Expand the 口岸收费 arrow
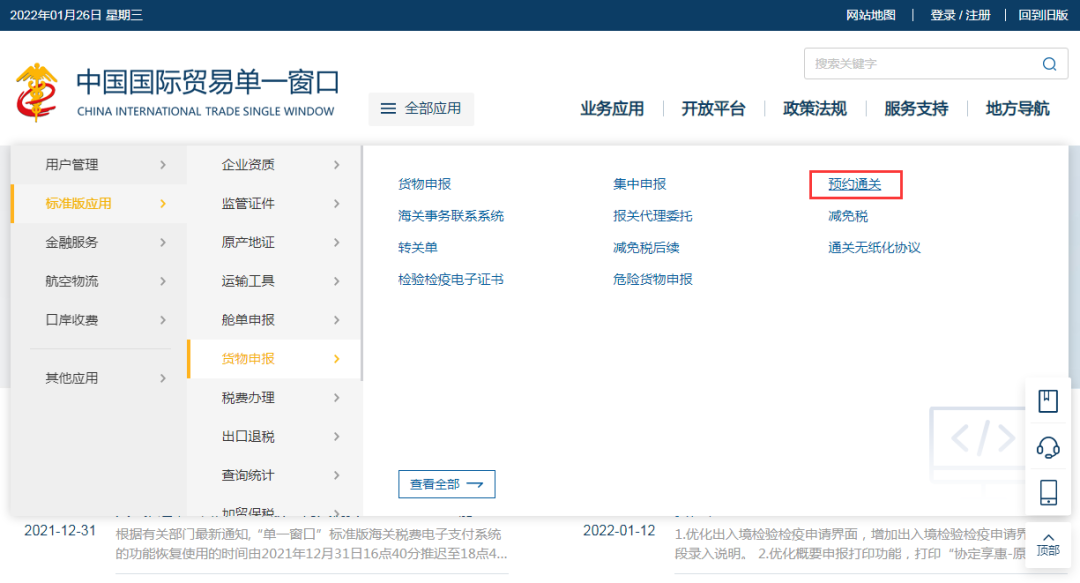The width and height of the screenshot is (1080, 583). 163,320
